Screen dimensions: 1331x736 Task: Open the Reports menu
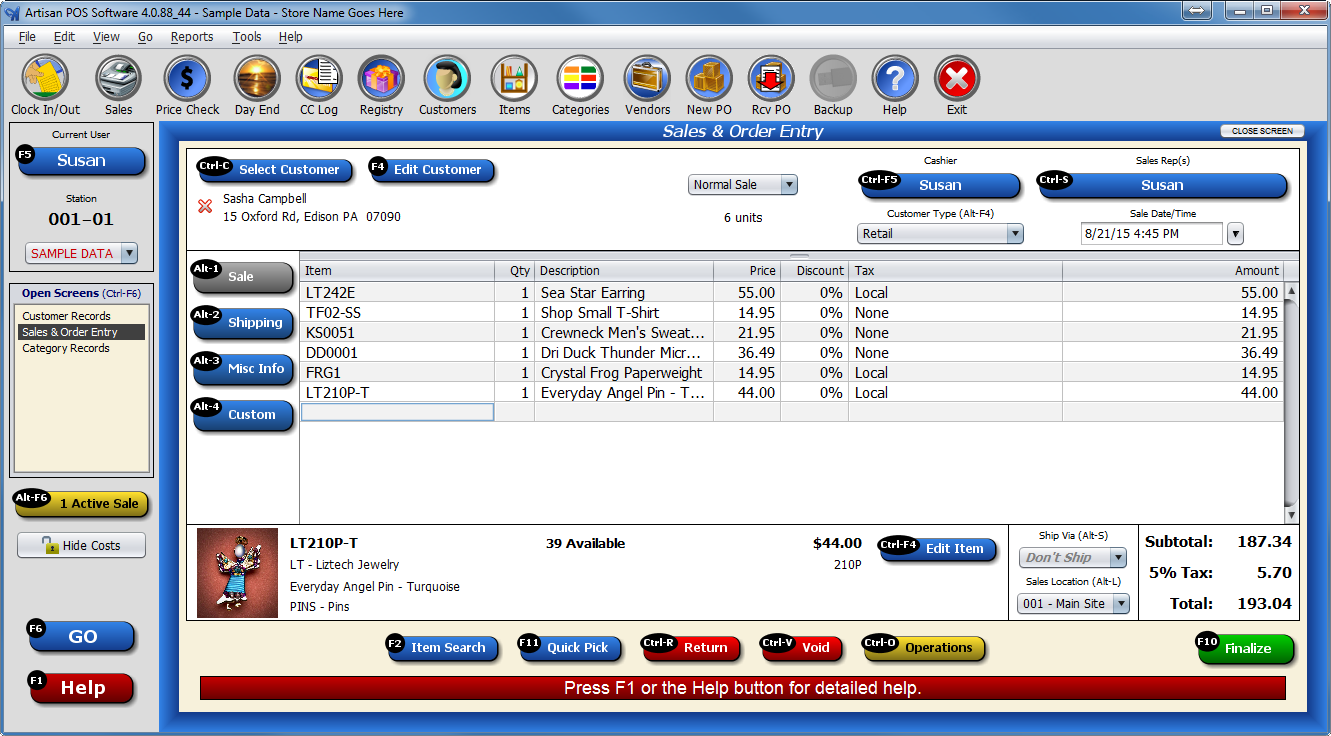(191, 37)
